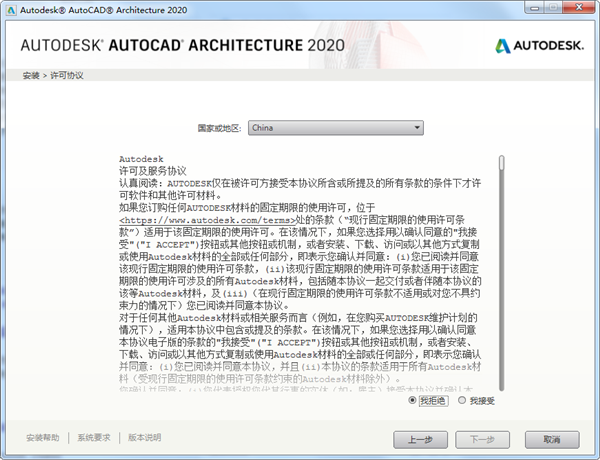The height and width of the screenshot is (460, 600).
Task: Select the 我接受 radio button
Action: pyautogui.click(x=462, y=401)
